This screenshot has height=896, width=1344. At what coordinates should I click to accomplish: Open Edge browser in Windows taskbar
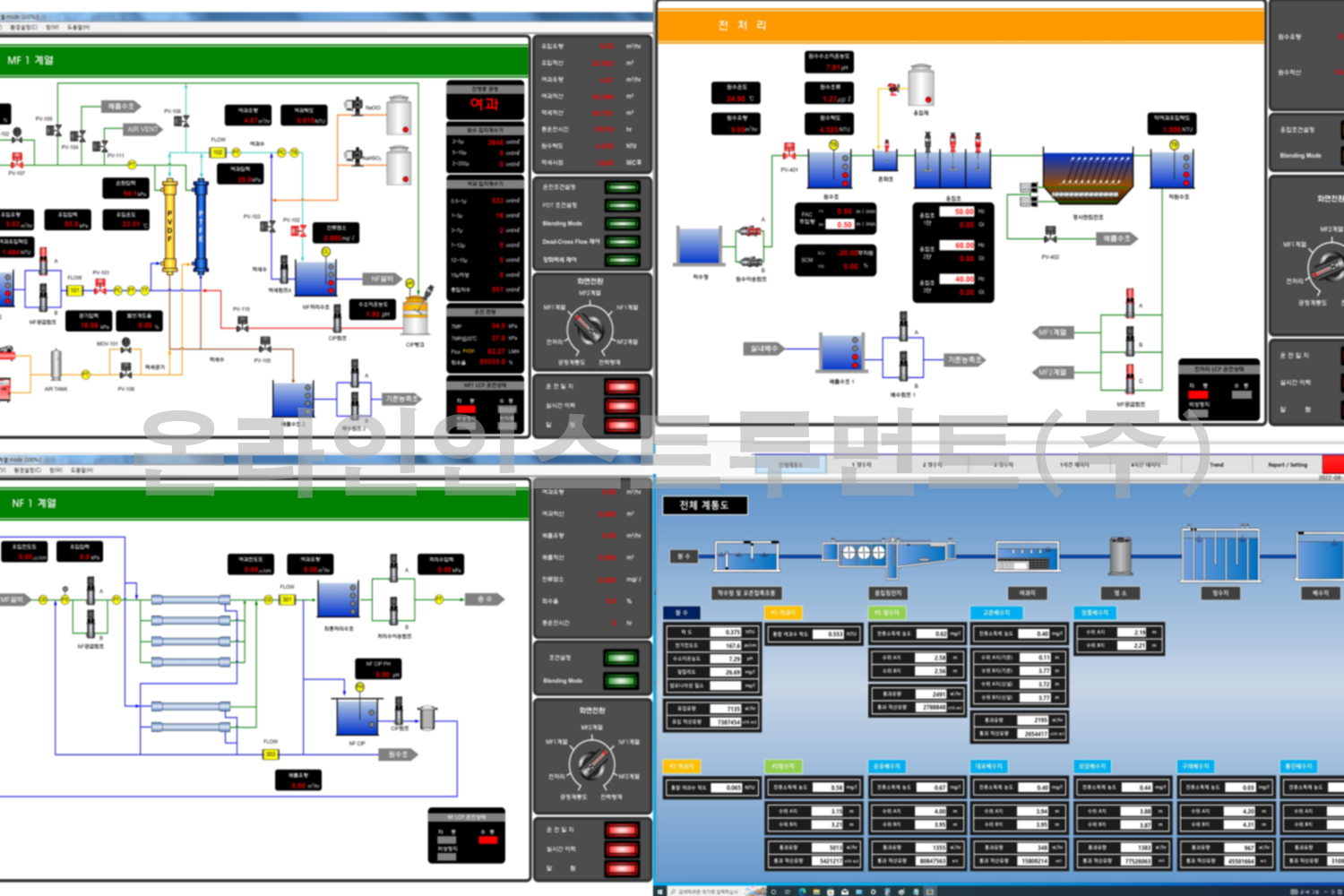point(803,892)
